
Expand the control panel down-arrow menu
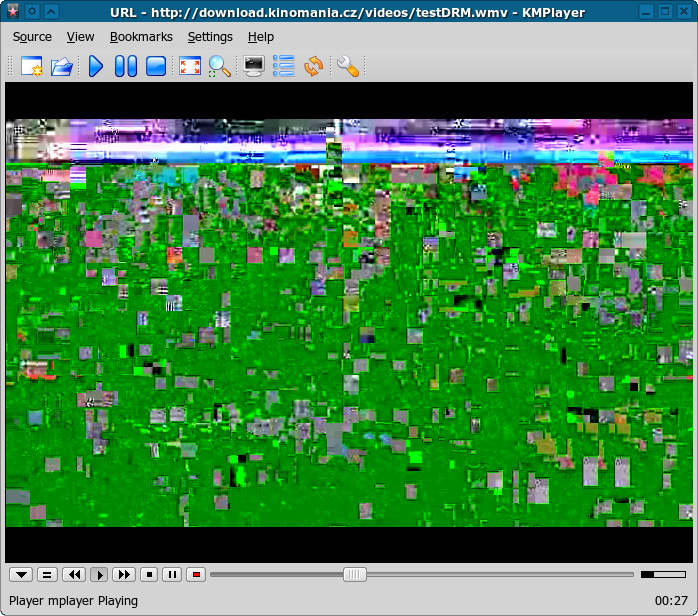point(21,575)
